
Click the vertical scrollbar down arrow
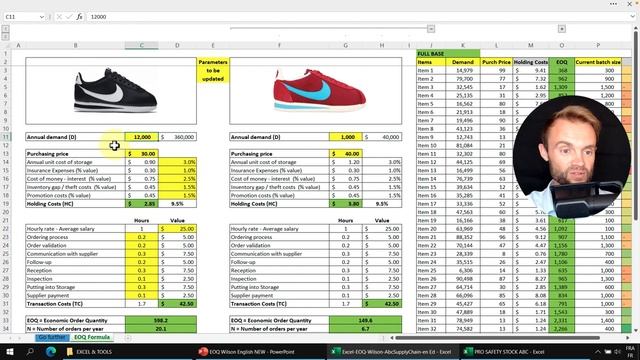coord(636,330)
